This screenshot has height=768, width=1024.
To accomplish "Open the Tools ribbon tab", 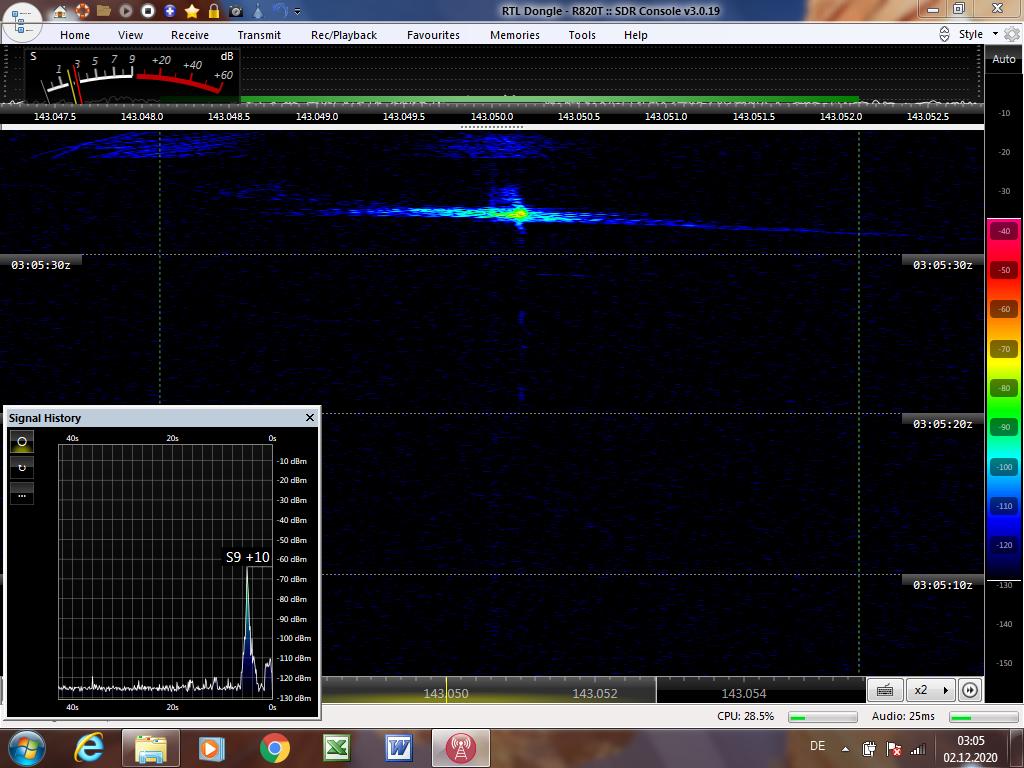I will click(582, 35).
